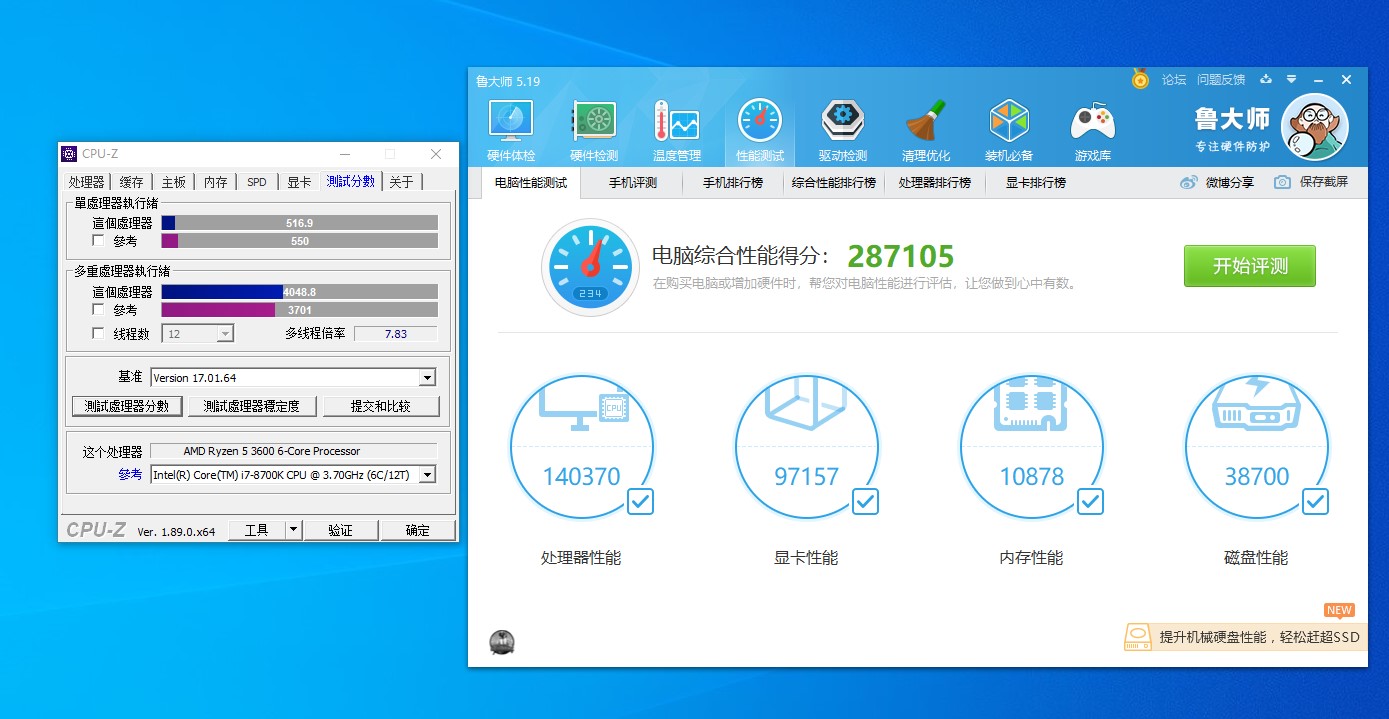The height and width of the screenshot is (719, 1389).
Task: Open the Lu Dashi main menu triangle icon
Action: 1291,79
